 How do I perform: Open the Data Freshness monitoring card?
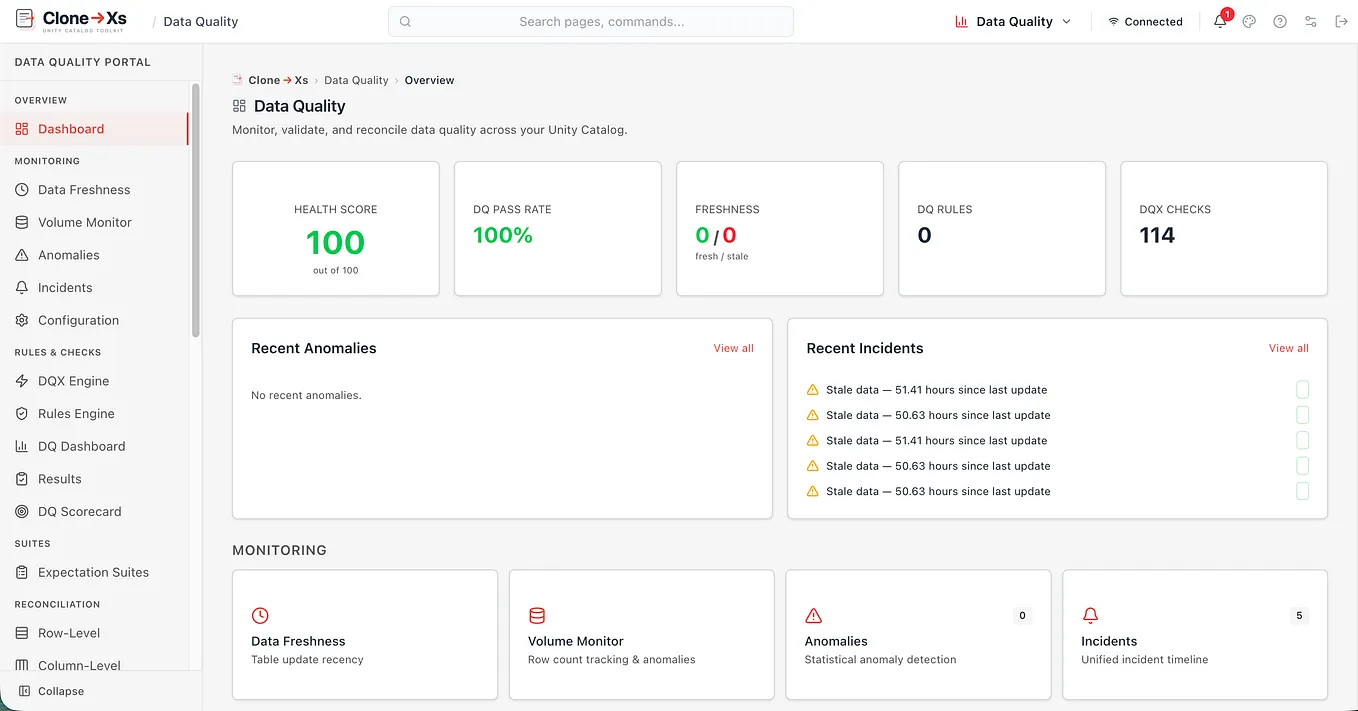click(x=365, y=635)
